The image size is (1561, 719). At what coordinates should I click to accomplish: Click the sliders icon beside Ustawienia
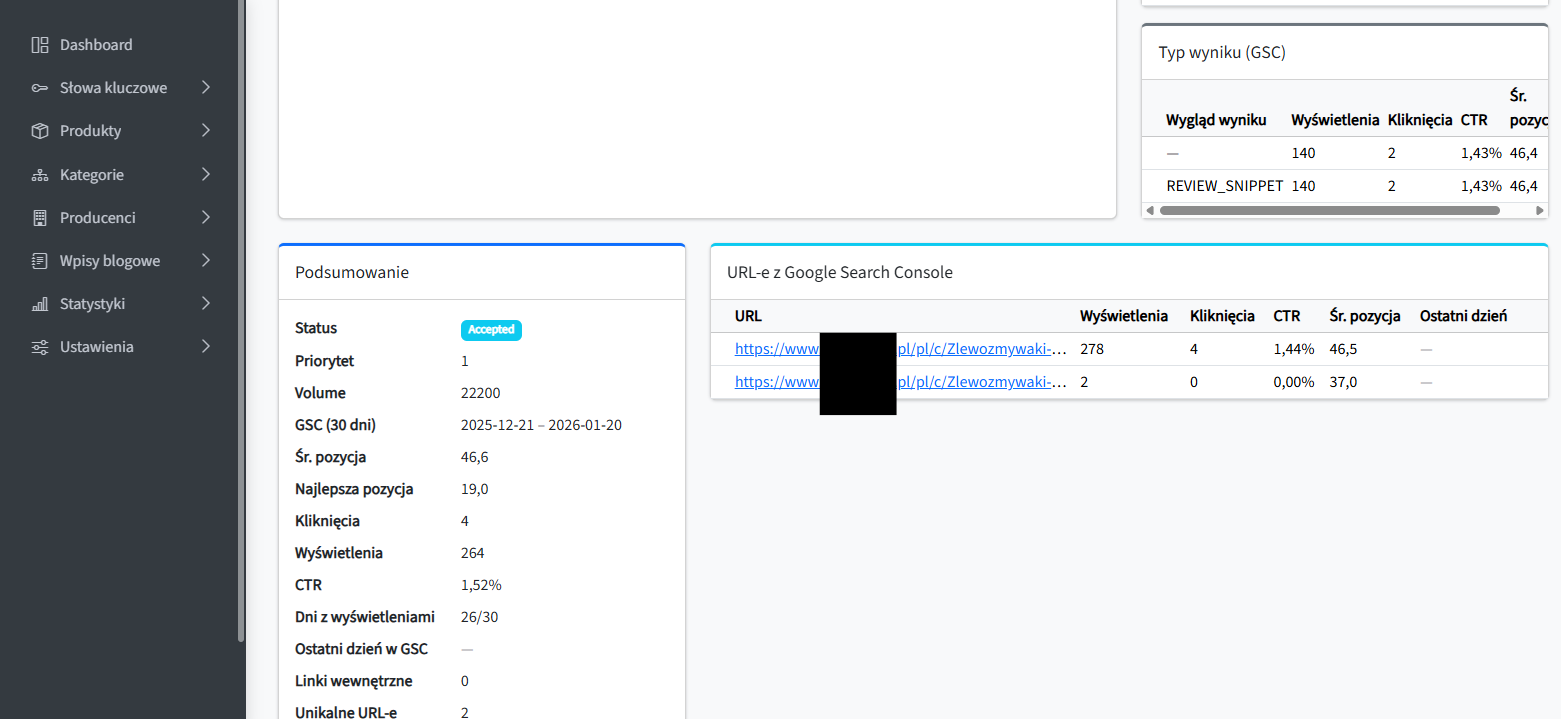[40, 347]
